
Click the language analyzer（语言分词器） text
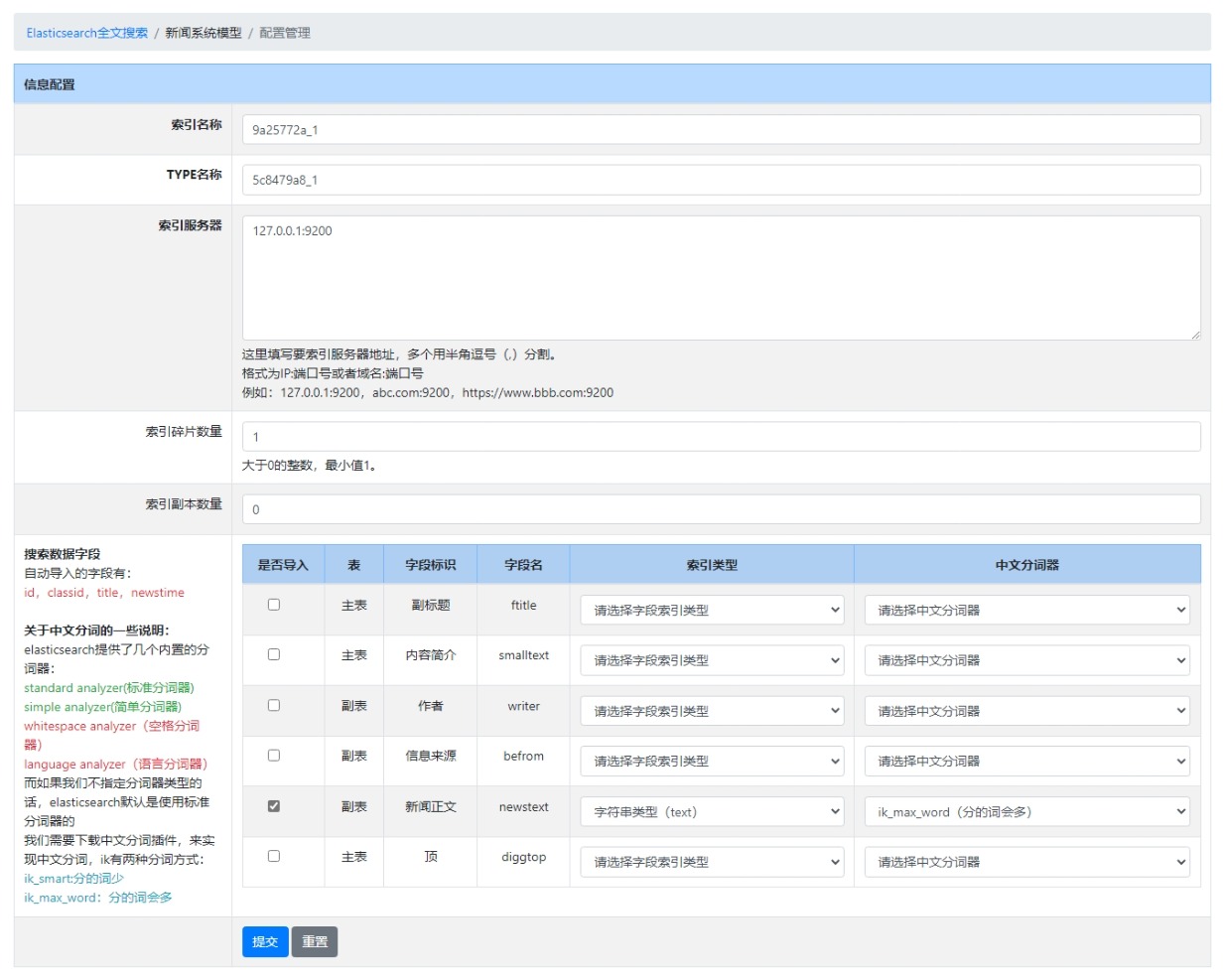[x=116, y=765]
